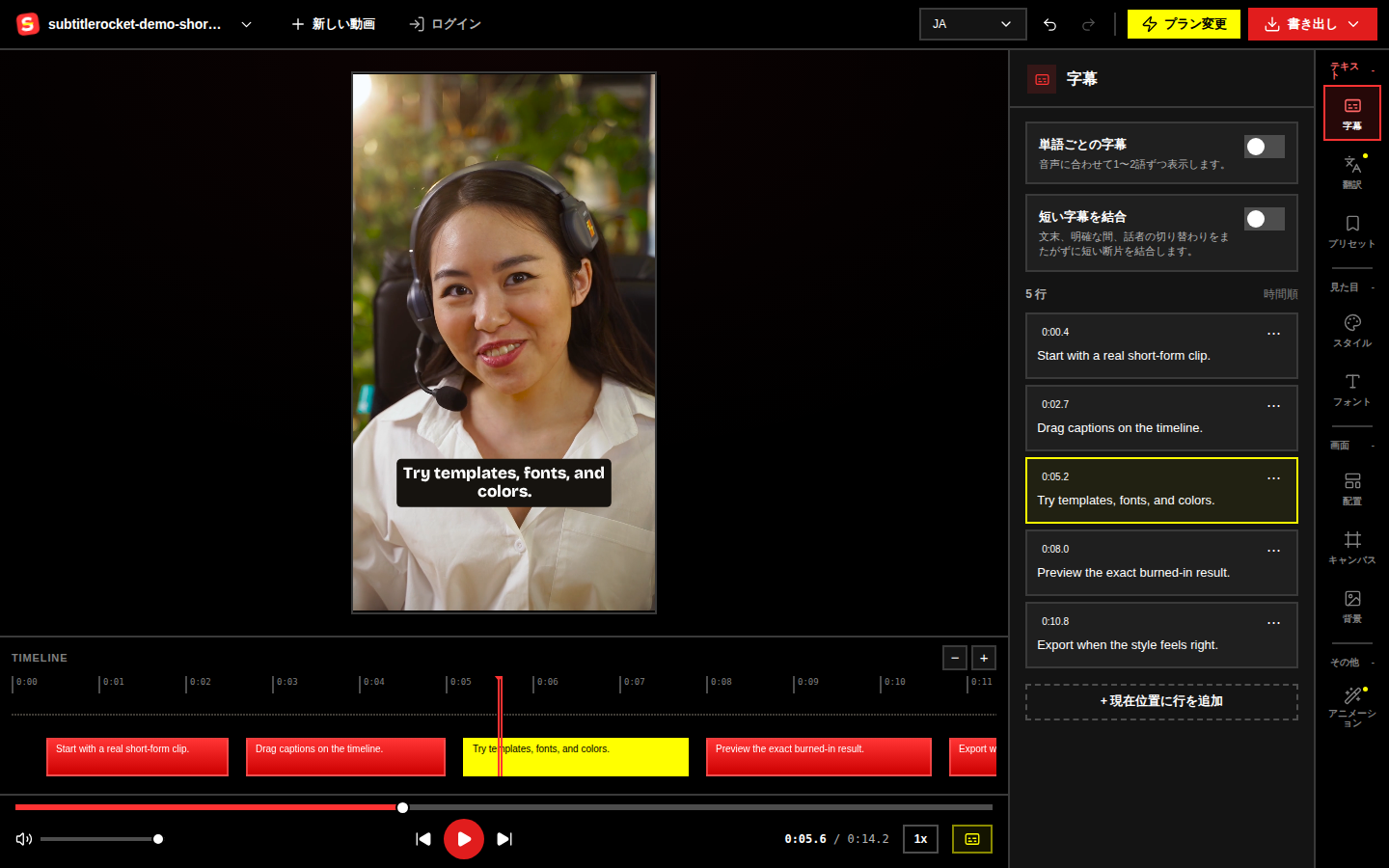Open the アニメーション magic wand panel
The height and width of the screenshot is (868, 1389).
click(x=1352, y=707)
